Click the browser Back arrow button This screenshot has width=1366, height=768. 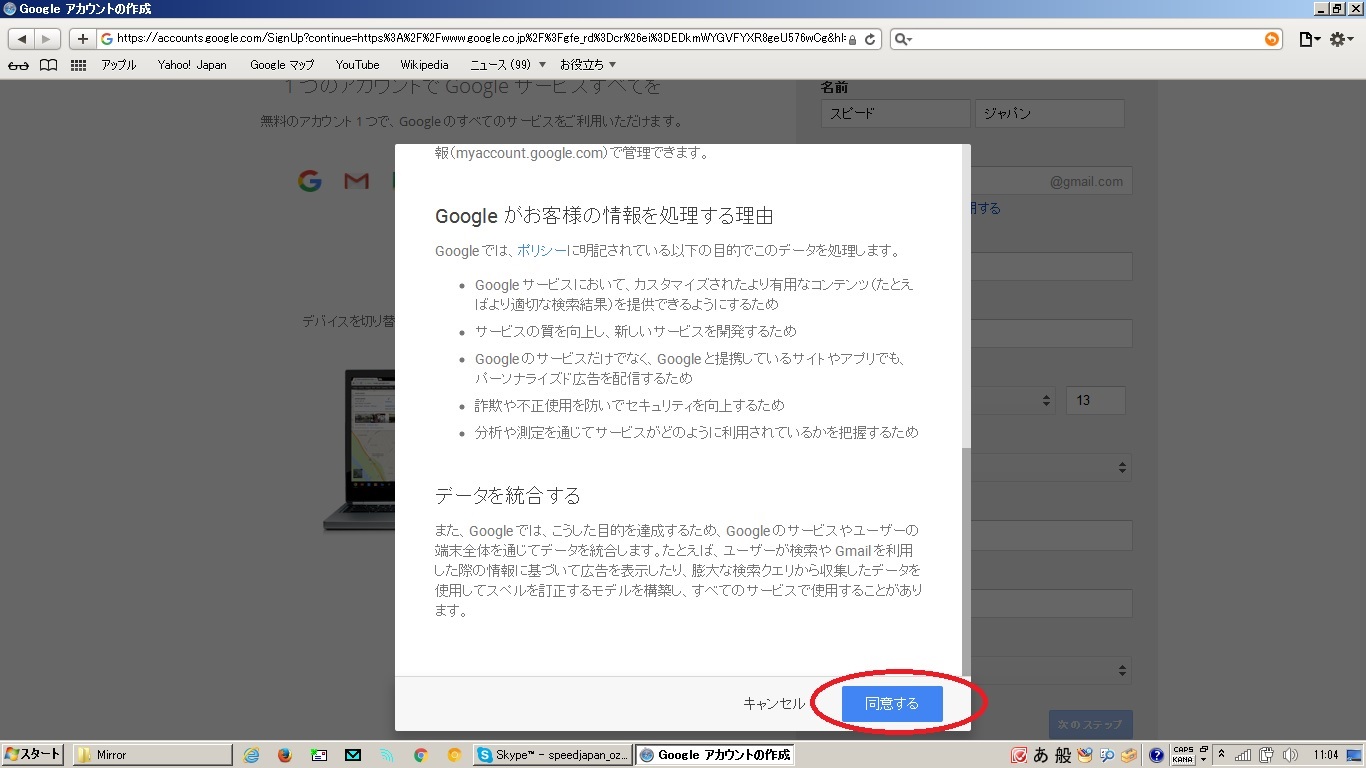[22, 39]
